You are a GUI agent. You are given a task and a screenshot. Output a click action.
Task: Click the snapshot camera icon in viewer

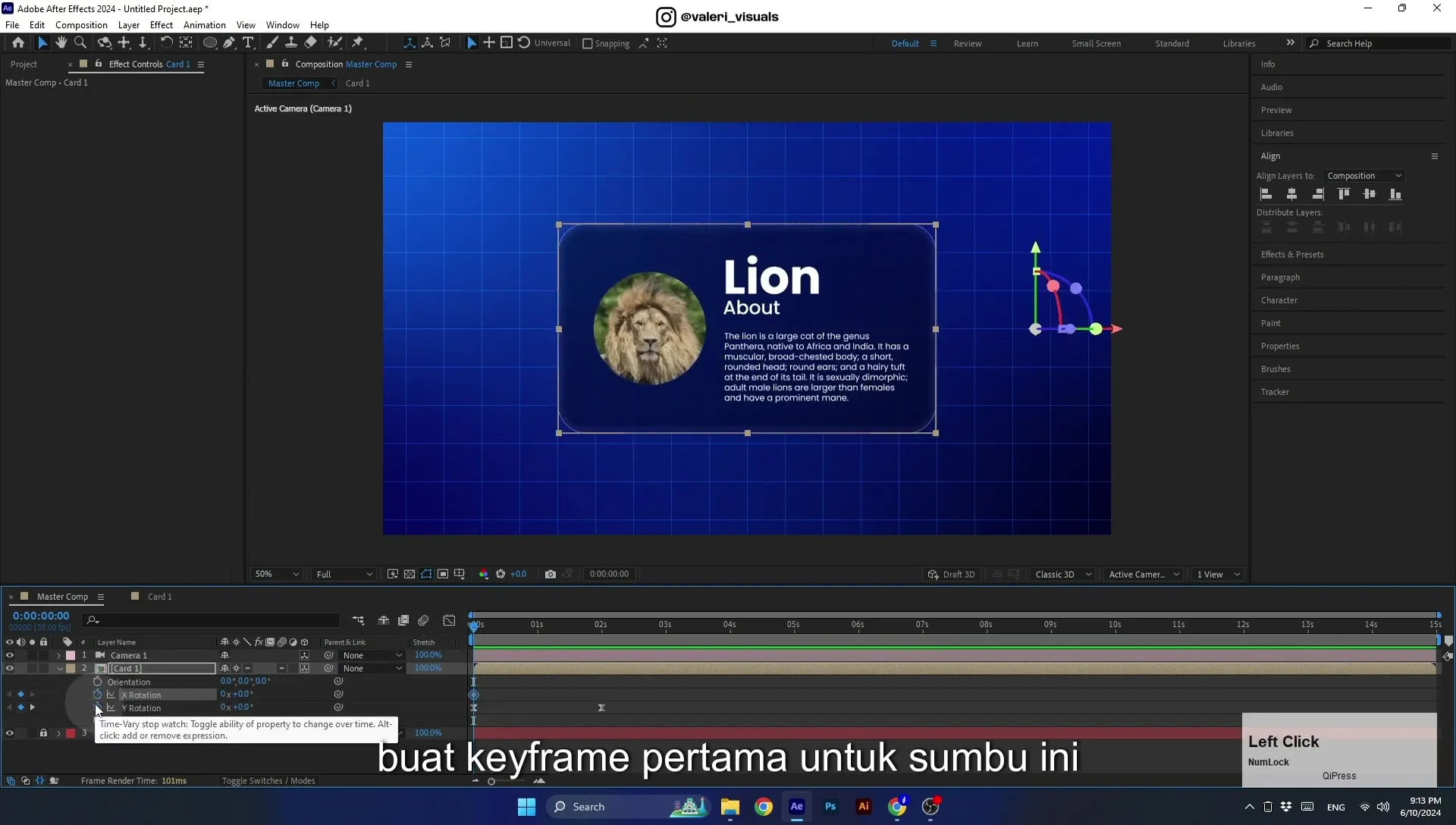551,574
